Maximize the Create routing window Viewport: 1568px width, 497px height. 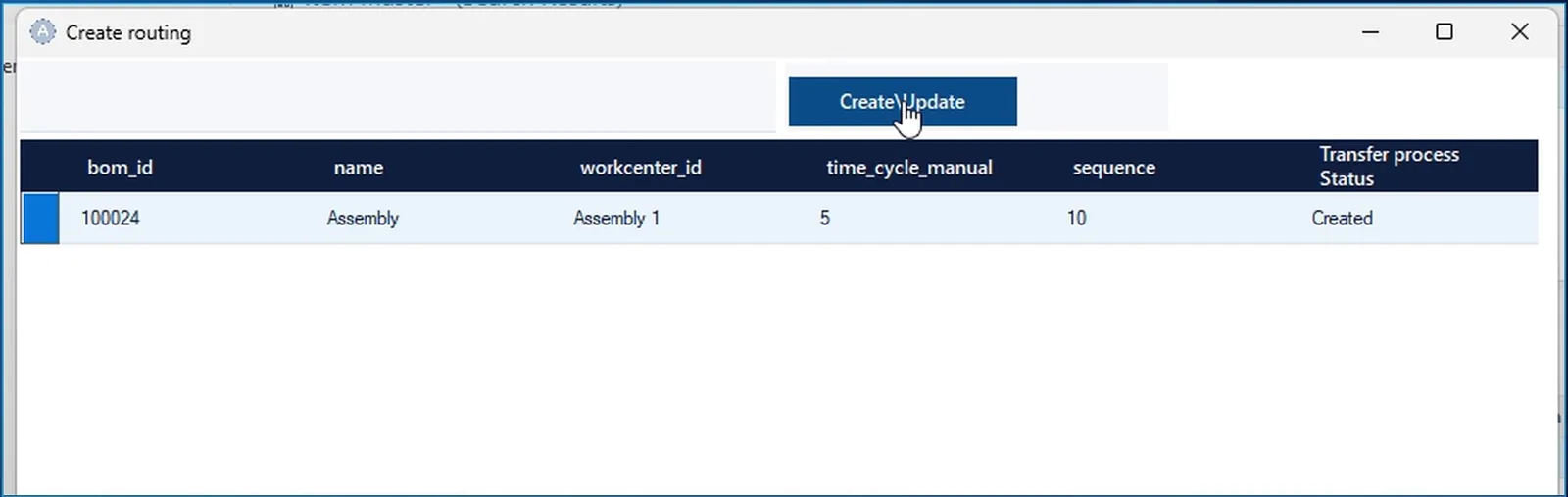pos(1444,32)
